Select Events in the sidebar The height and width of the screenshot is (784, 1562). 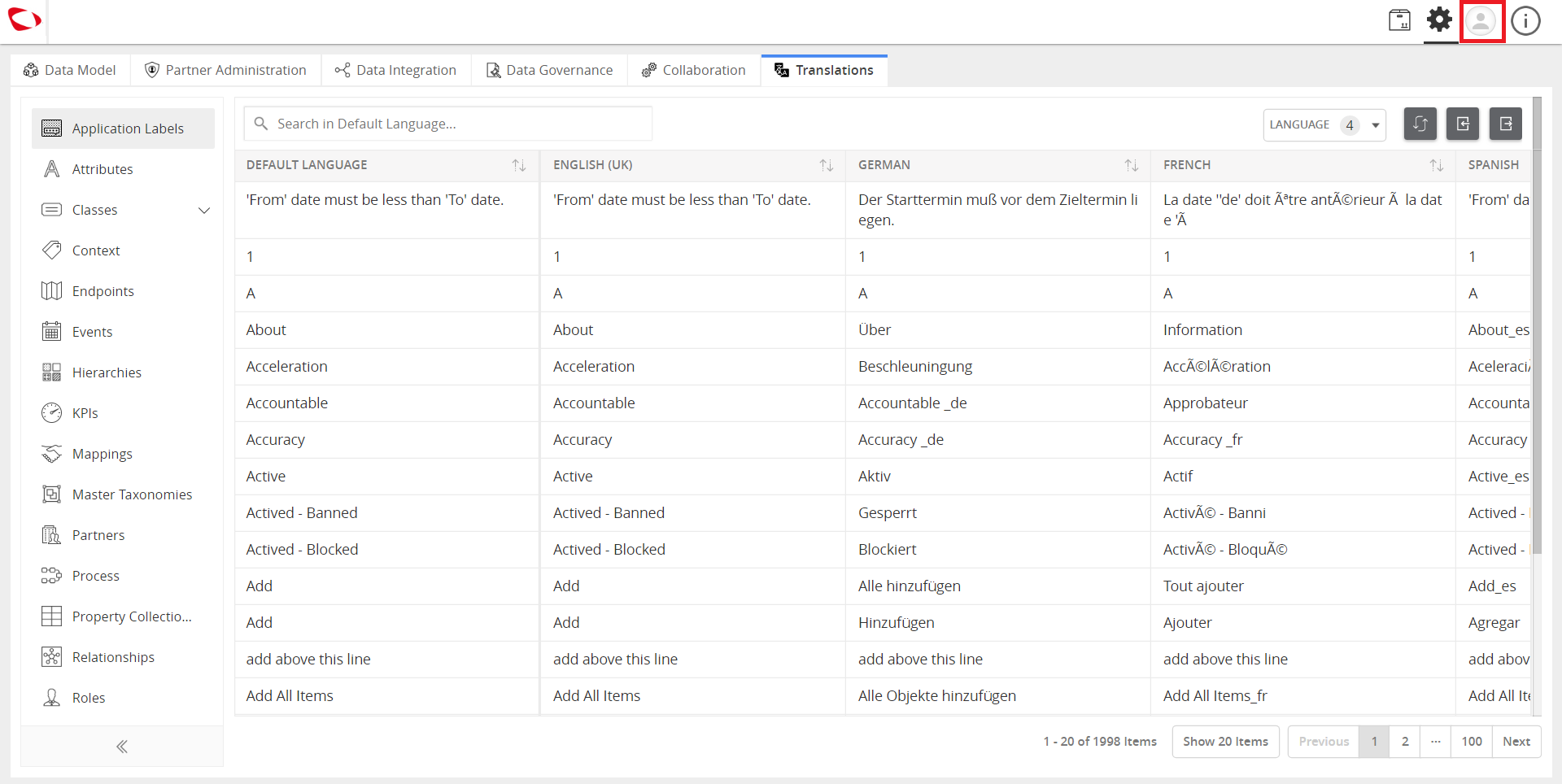click(x=123, y=332)
